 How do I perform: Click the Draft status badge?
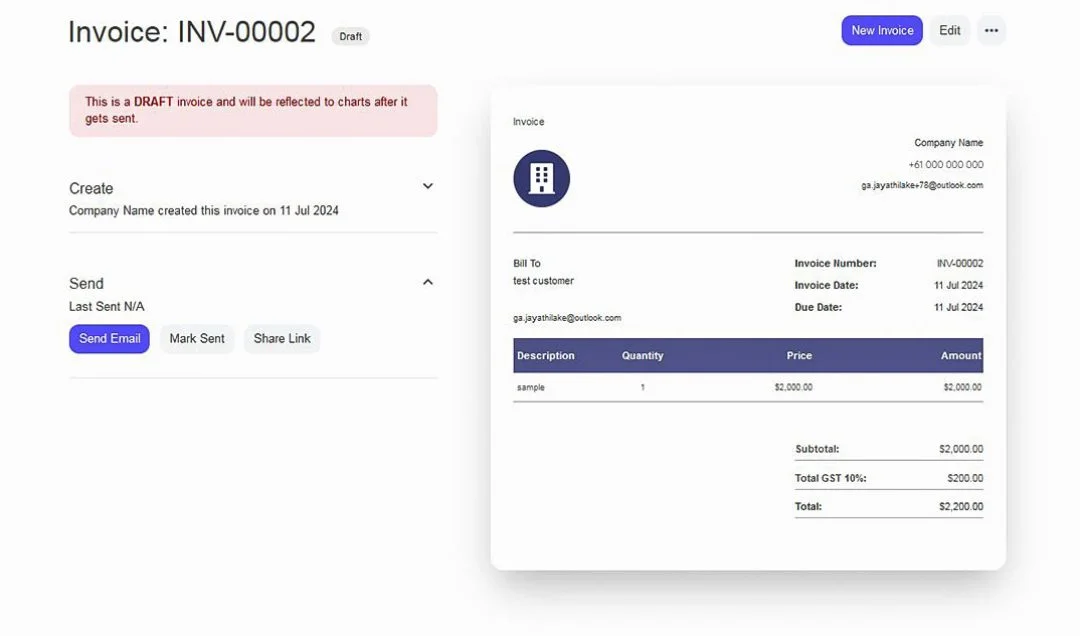[x=350, y=37]
